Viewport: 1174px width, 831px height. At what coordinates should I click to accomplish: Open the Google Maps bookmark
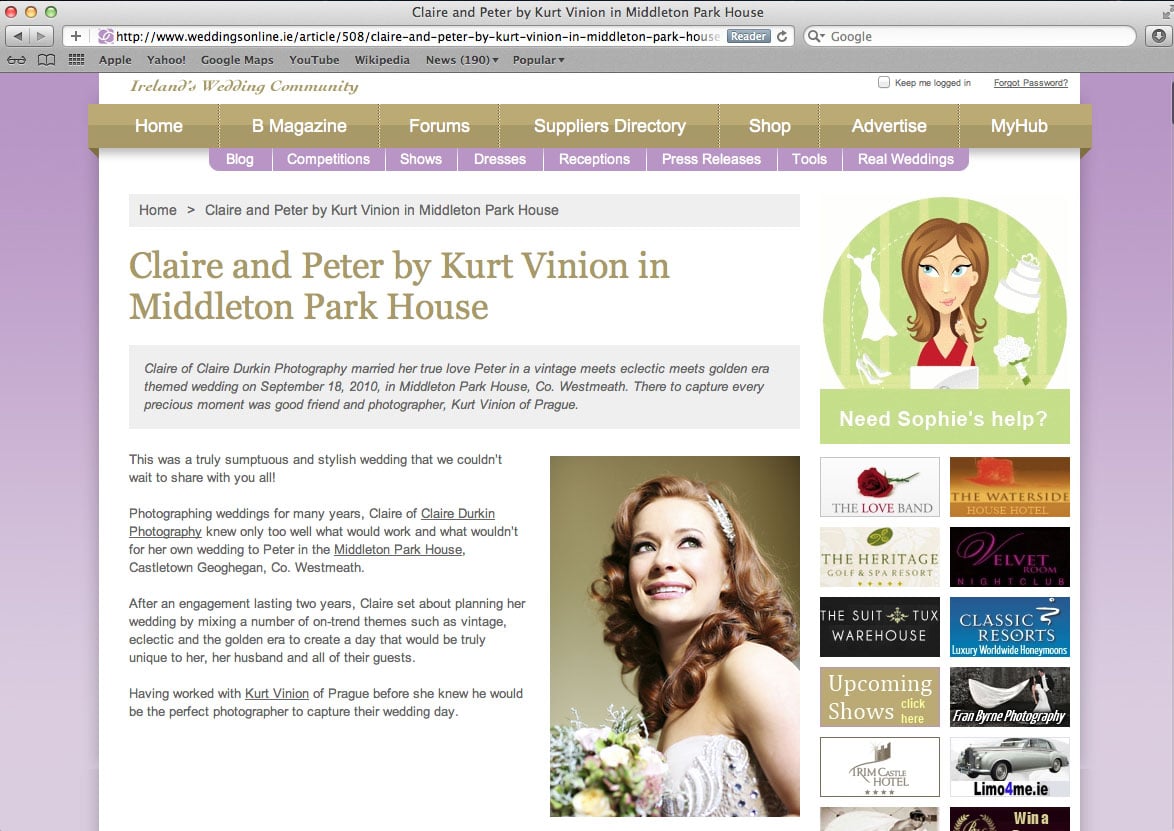[237, 60]
